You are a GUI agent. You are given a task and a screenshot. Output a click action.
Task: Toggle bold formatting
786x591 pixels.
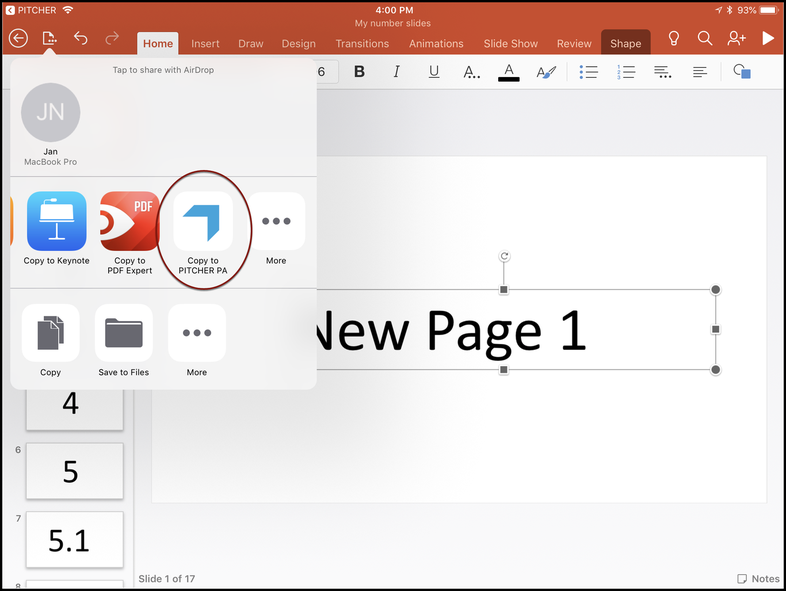pos(360,72)
